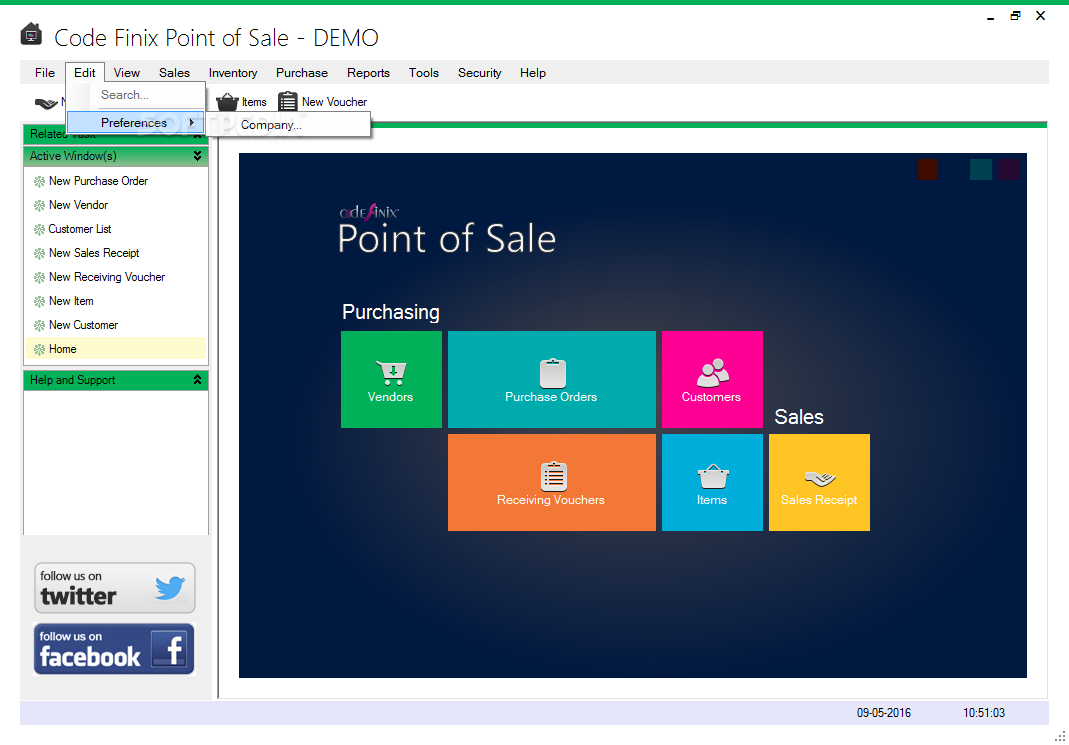Viewport: 1069px width, 745px height.
Task: Open the Help menu
Action: pos(533,73)
